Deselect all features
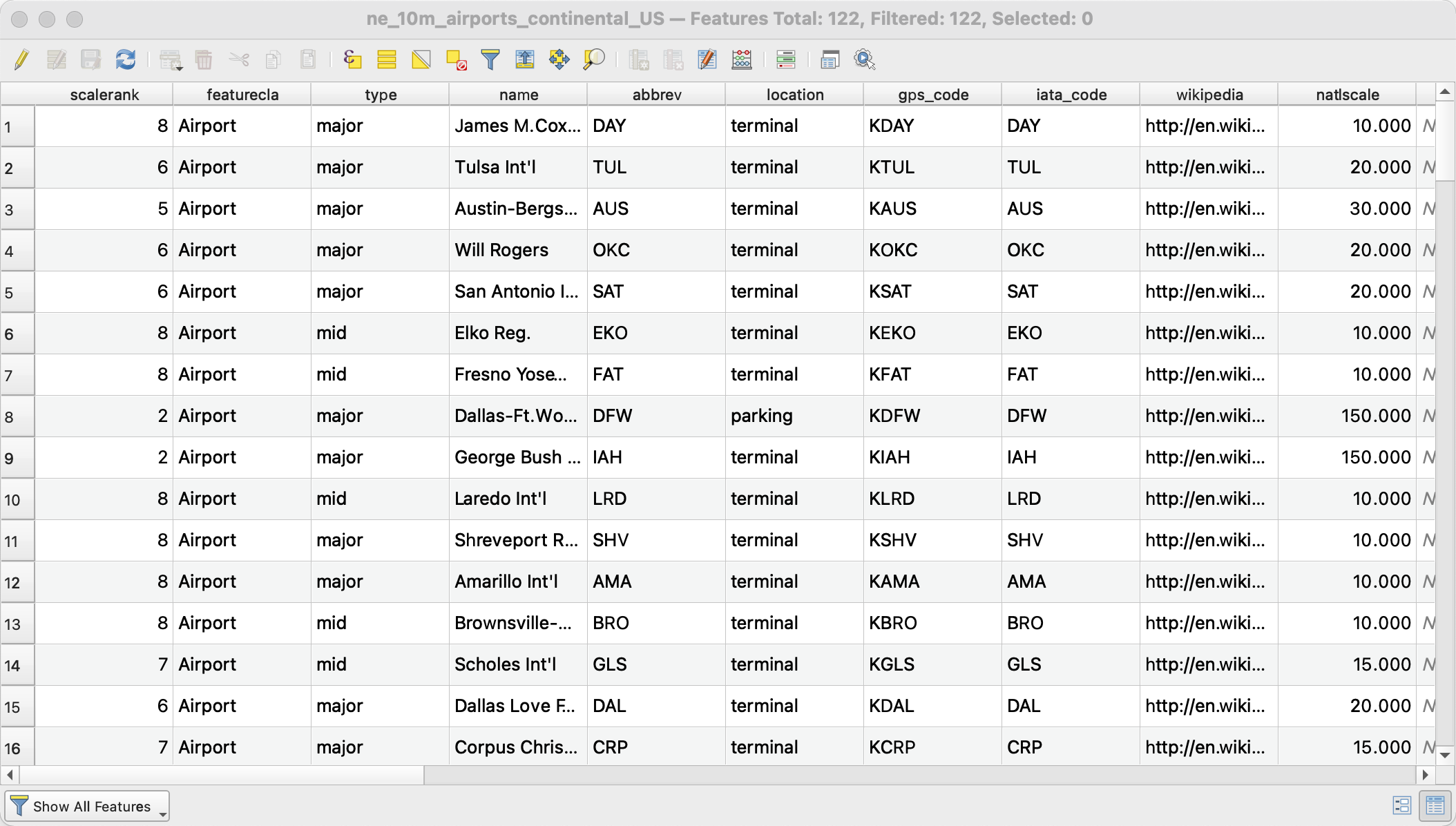 click(456, 60)
